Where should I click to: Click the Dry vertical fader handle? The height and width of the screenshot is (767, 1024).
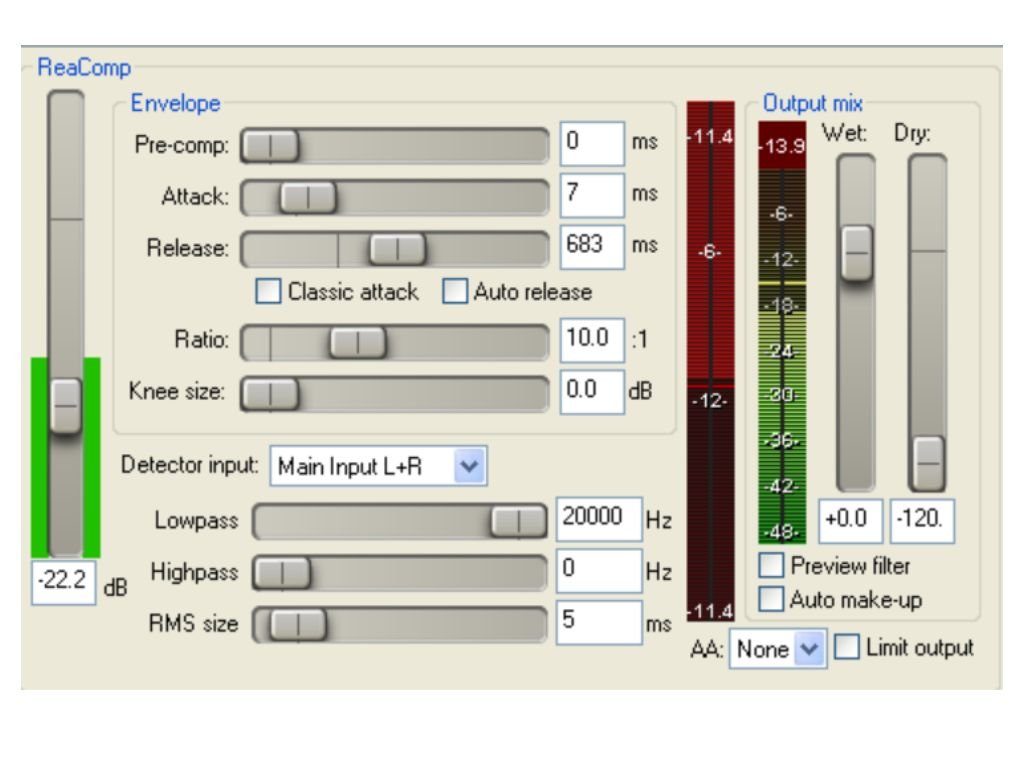928,463
